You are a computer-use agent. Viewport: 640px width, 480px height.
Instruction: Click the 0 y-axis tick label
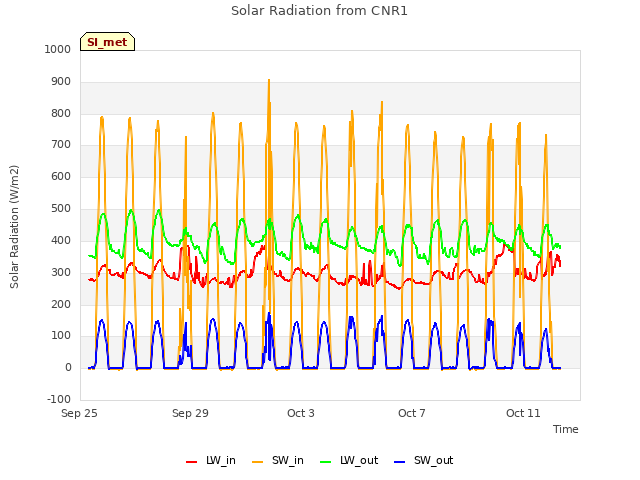(x=68, y=367)
